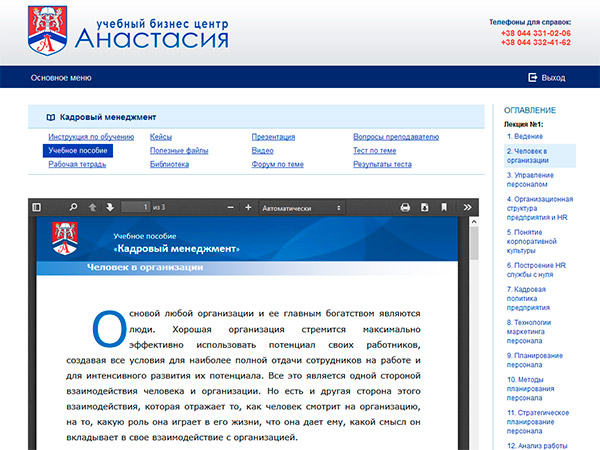Open the 'Презентация' link
Screen dimensions: 600x450
(x=273, y=136)
